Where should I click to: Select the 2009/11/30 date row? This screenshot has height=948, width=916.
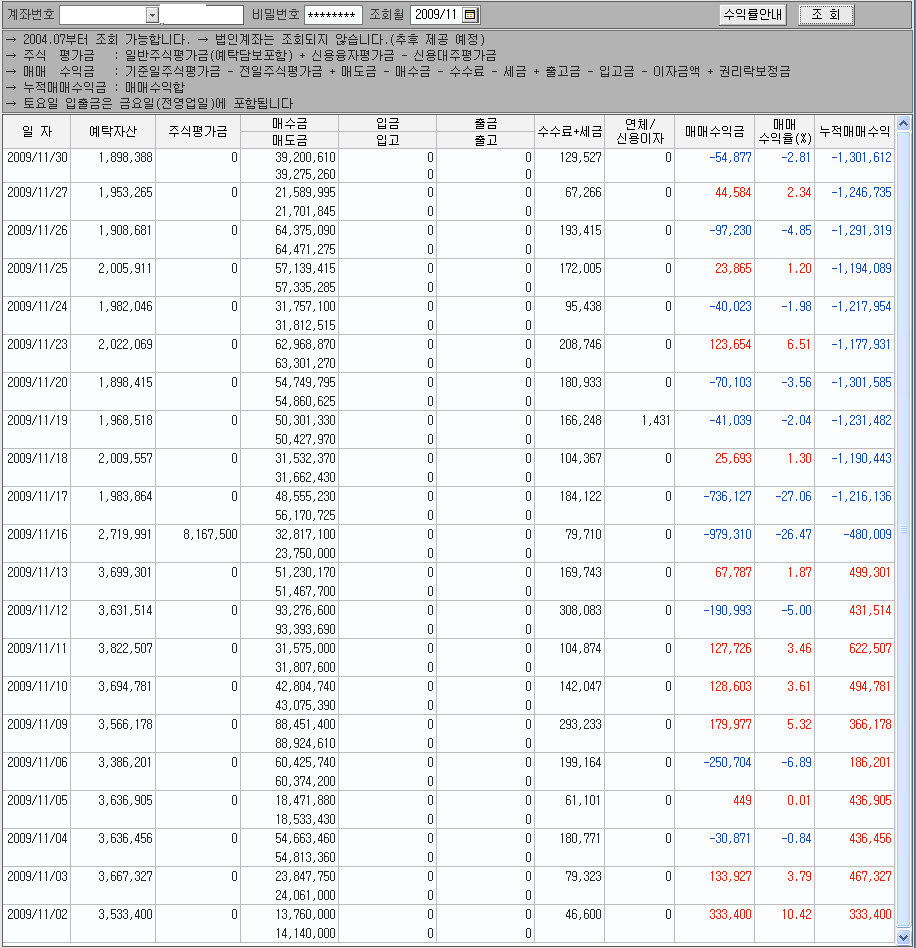pyautogui.click(x=37, y=157)
